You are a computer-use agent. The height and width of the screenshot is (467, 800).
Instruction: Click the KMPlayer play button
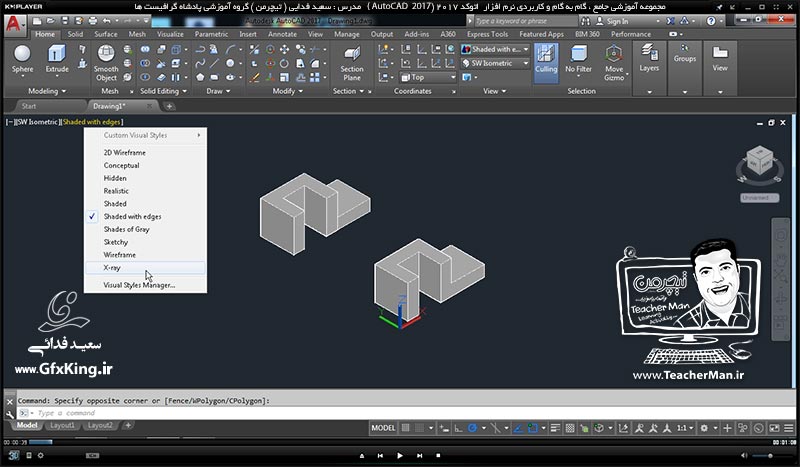point(400,455)
